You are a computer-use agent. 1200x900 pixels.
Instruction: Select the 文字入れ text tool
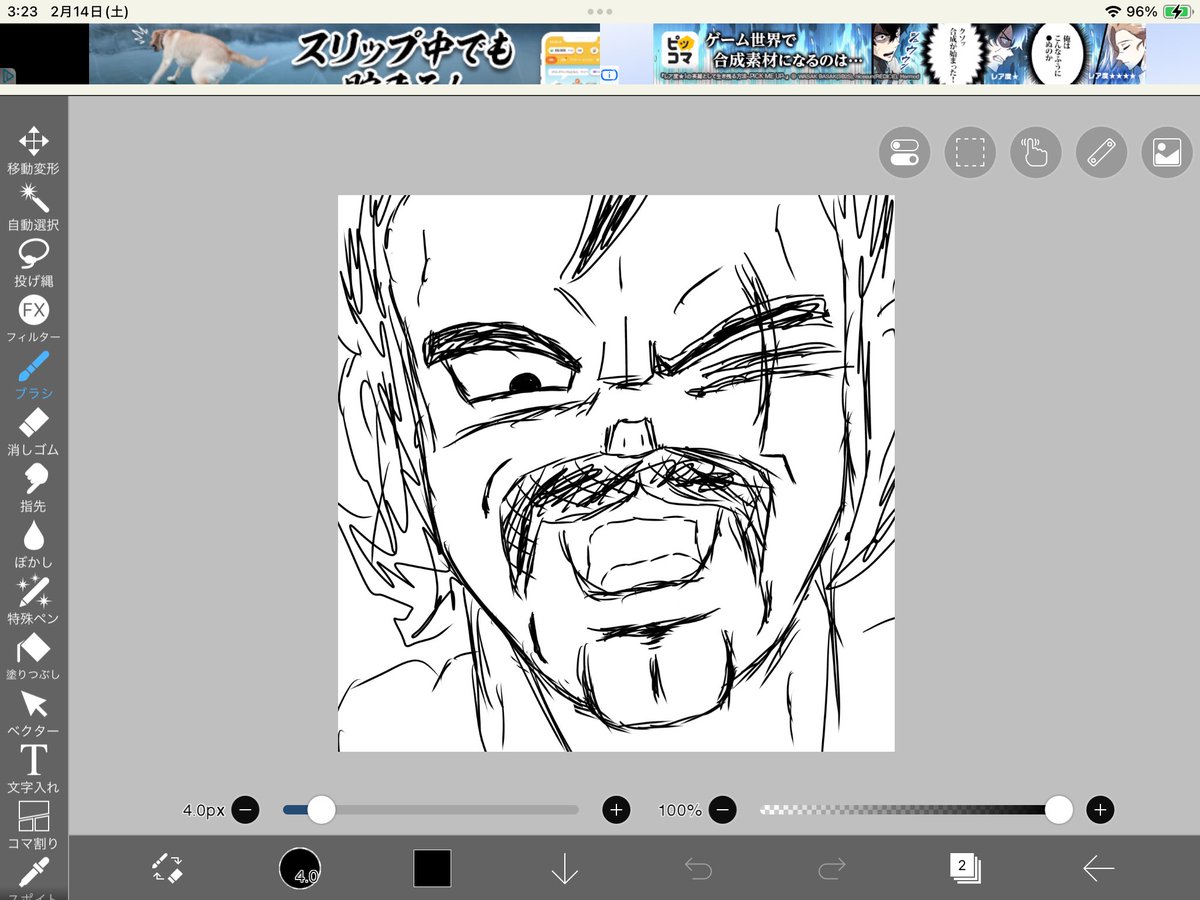pyautogui.click(x=33, y=768)
